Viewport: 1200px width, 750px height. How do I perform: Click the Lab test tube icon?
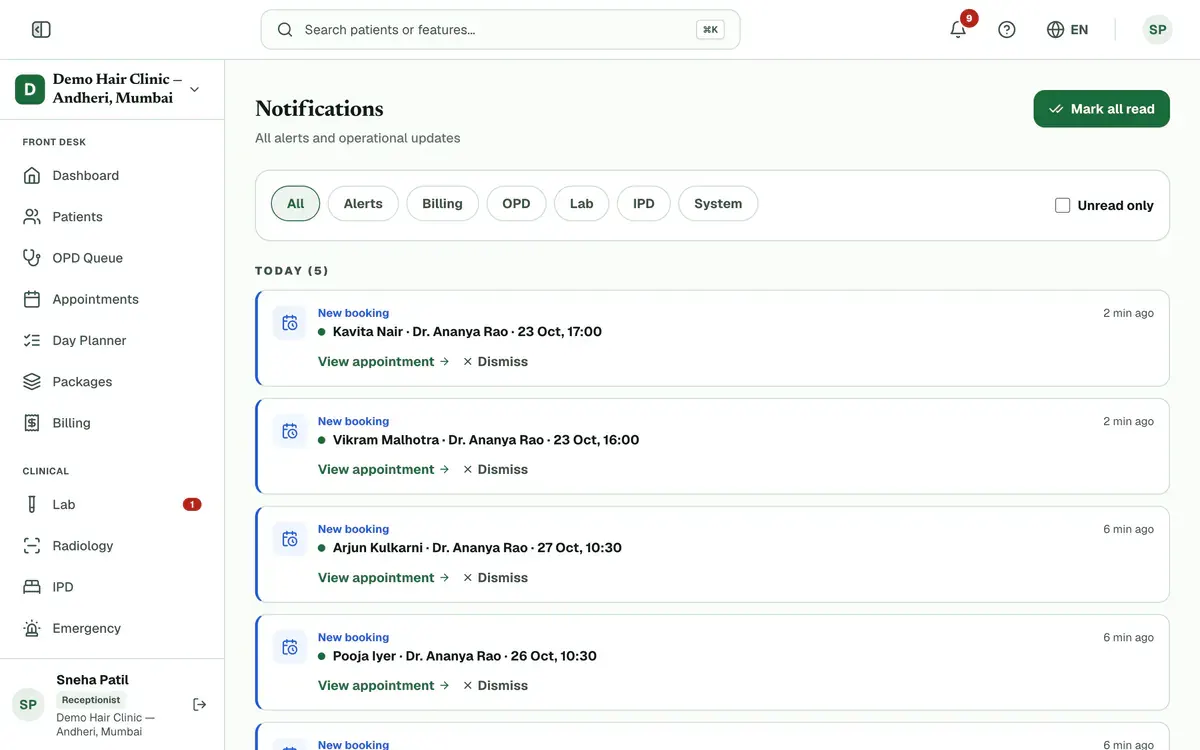pos(32,505)
